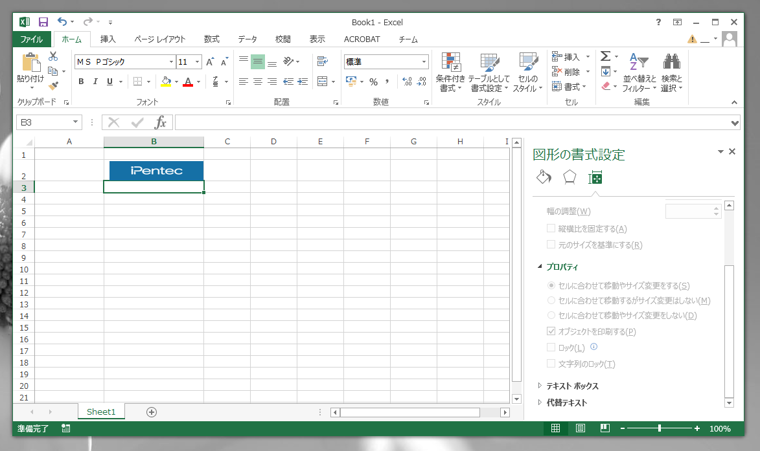The image size is (760, 451).
Task: Save the workbook with the floppy icon
Action: pos(43,22)
